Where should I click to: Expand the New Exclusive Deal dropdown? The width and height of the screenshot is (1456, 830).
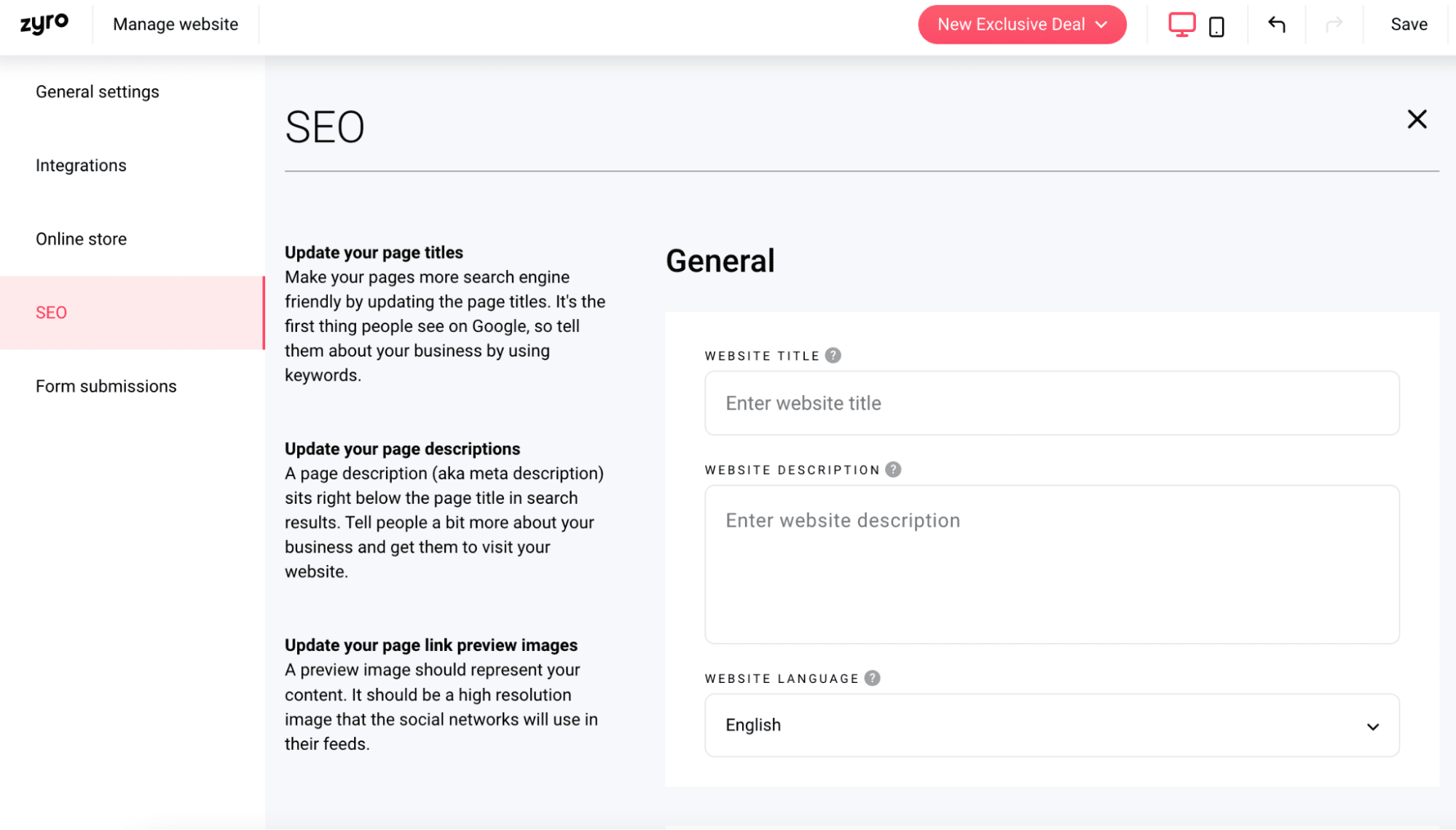(x=1022, y=25)
